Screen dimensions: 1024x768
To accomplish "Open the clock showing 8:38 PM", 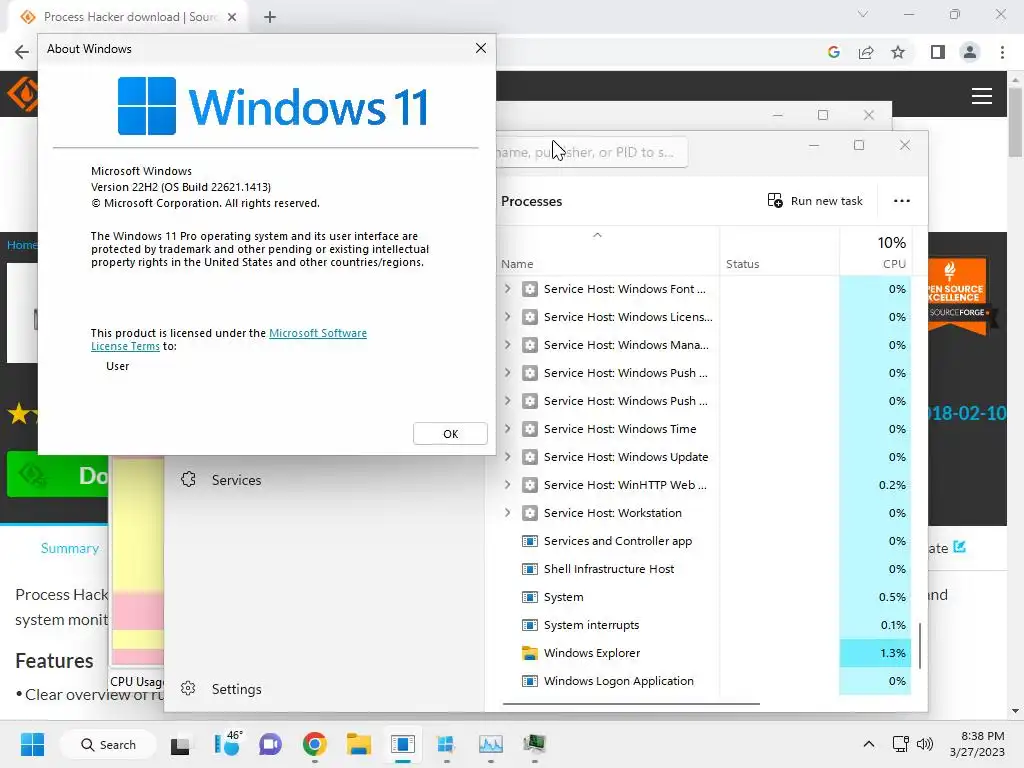I will pos(978,744).
